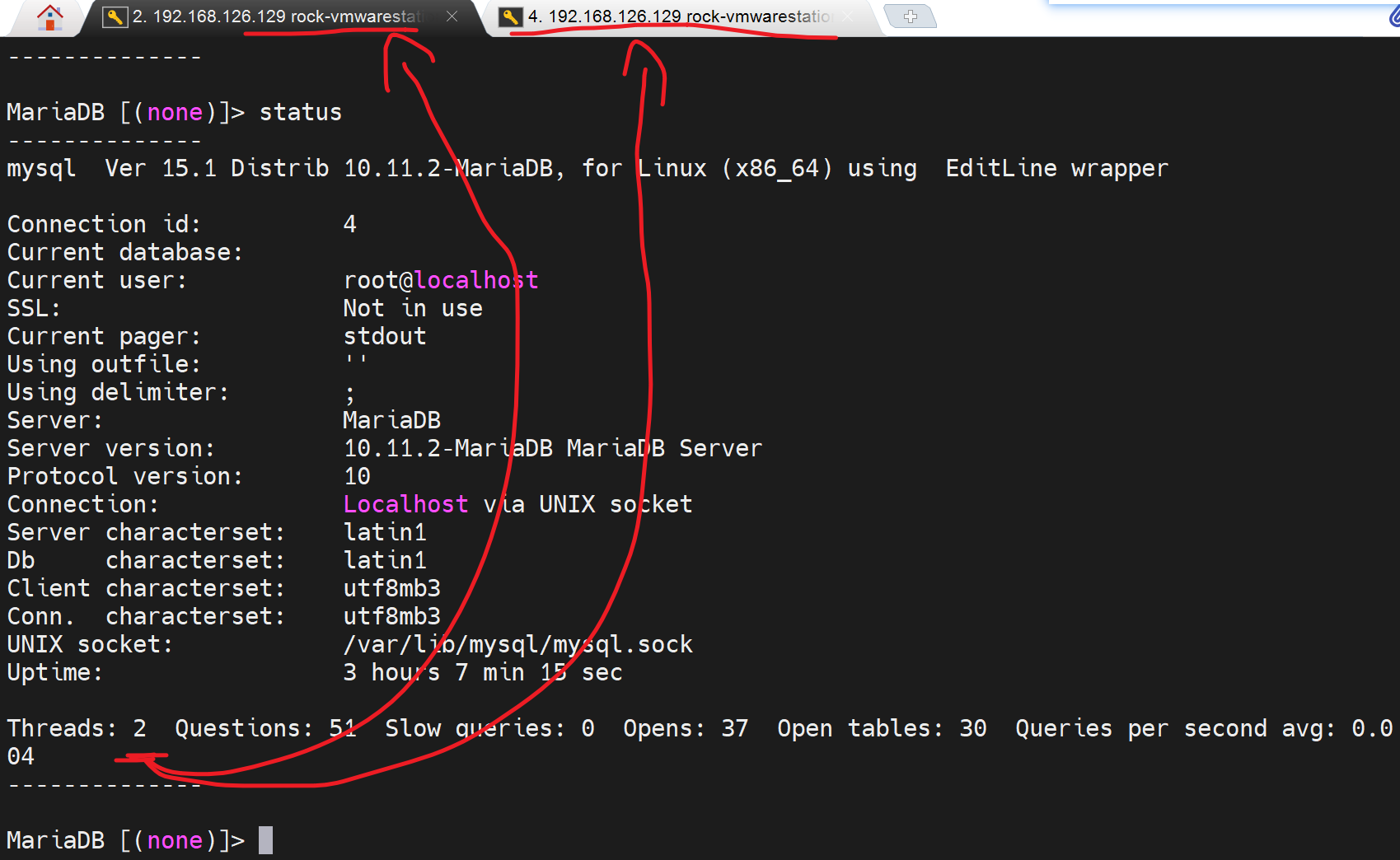Close session tab 4
The image size is (1400, 860).
848,16
